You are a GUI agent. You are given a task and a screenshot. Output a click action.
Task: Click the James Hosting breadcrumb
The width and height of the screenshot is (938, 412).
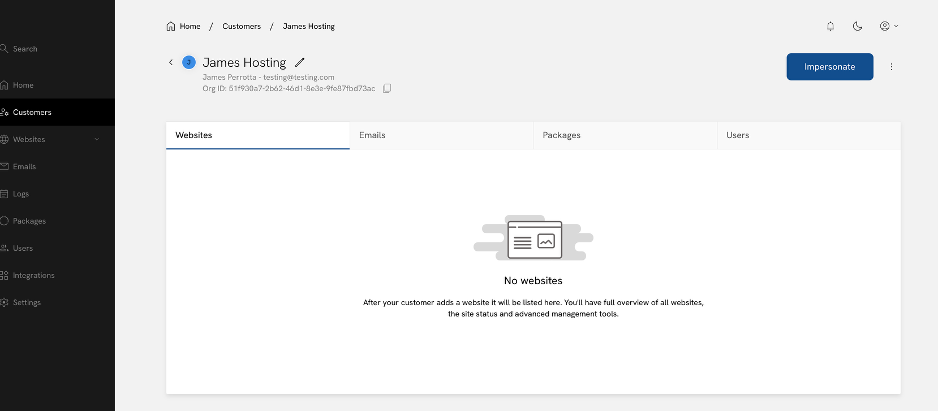click(309, 26)
